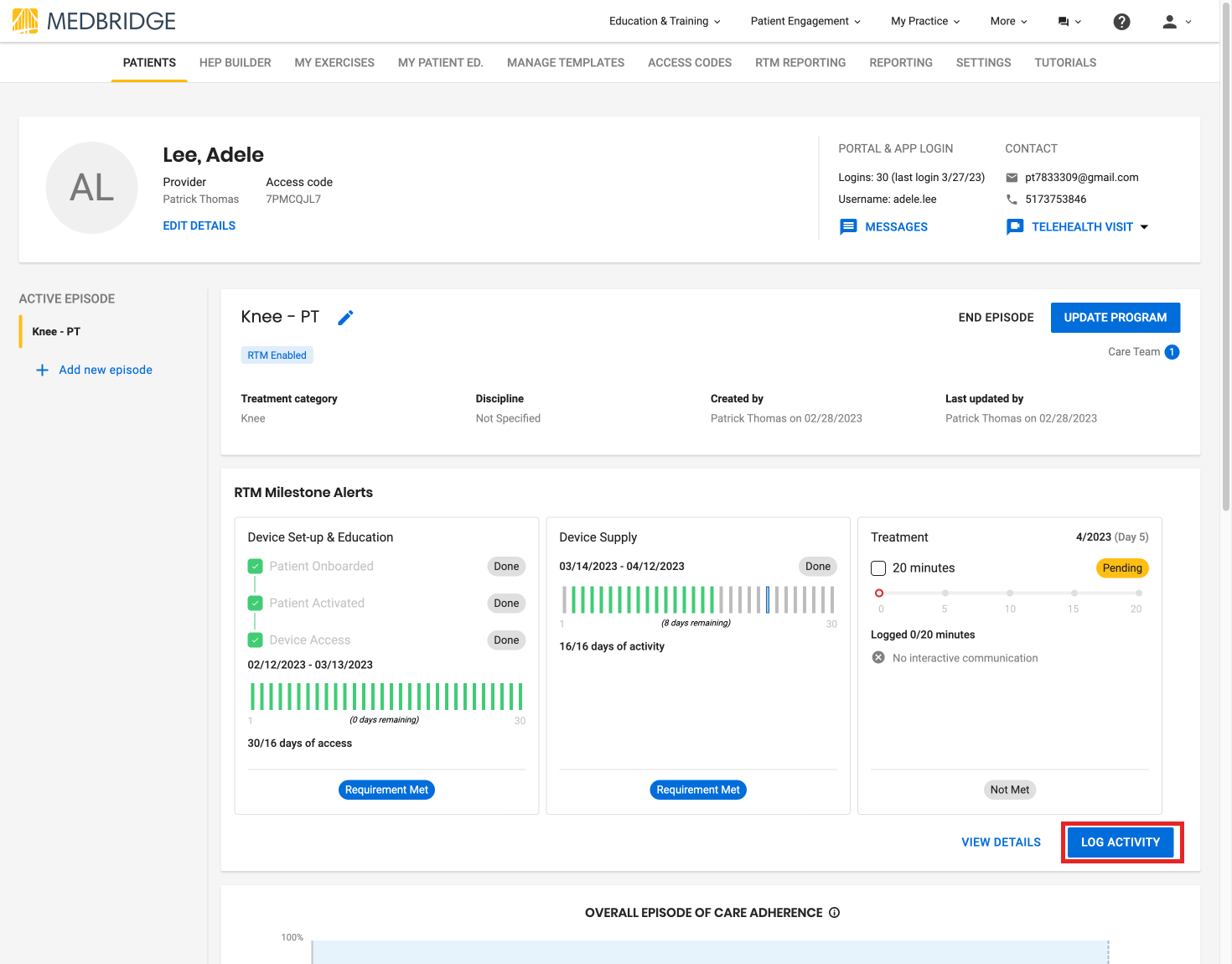1232x964 pixels.
Task: Open the Messages link
Action: pos(896,227)
